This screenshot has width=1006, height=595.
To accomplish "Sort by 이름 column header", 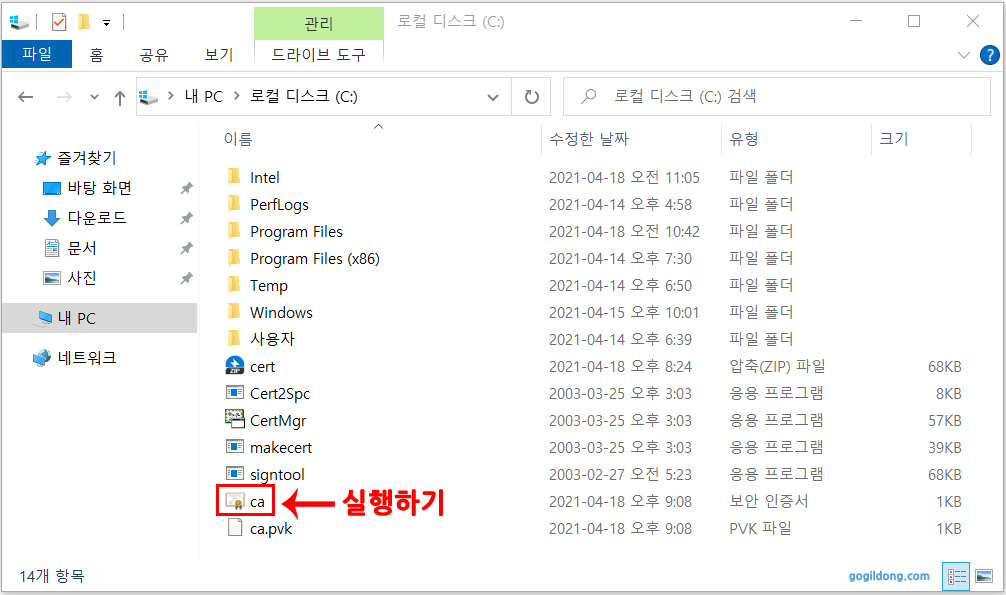I will [238, 139].
